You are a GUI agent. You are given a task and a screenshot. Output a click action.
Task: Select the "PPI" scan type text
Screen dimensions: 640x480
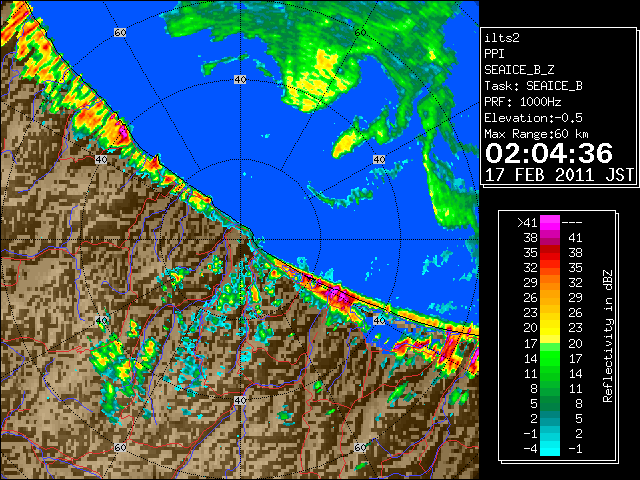494,54
